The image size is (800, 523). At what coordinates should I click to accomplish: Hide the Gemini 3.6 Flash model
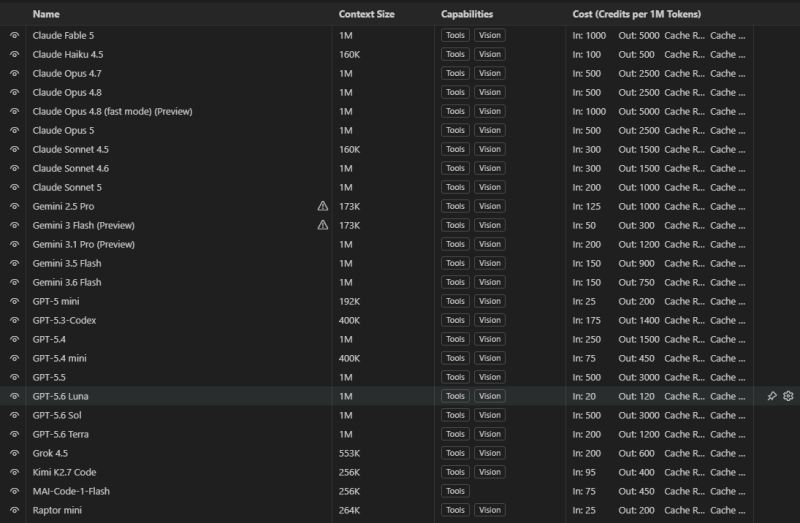[14, 282]
